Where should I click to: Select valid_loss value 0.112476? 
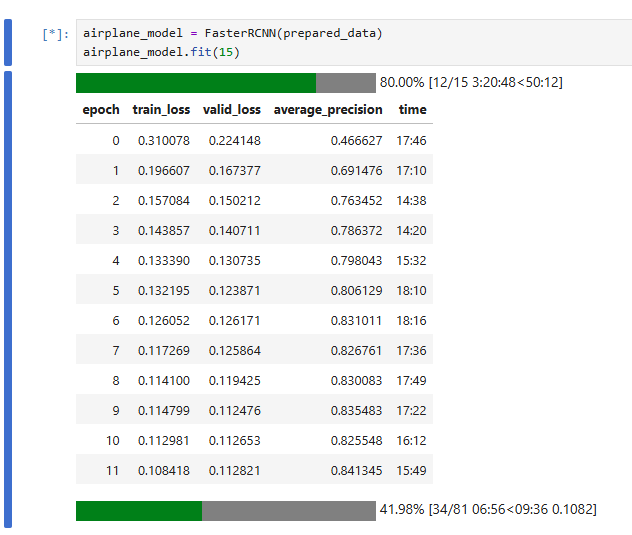point(235,410)
